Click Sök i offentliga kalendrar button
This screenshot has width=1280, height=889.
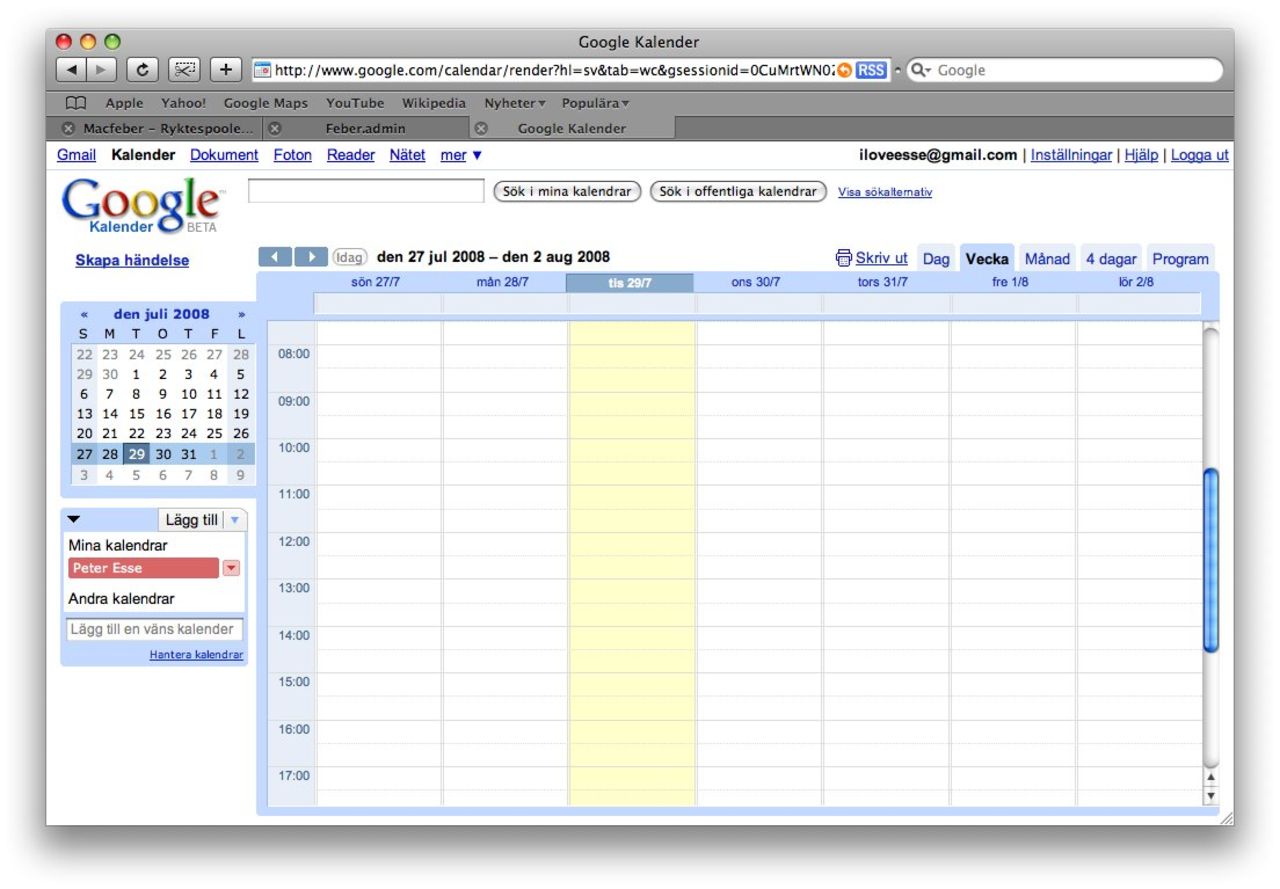737,191
